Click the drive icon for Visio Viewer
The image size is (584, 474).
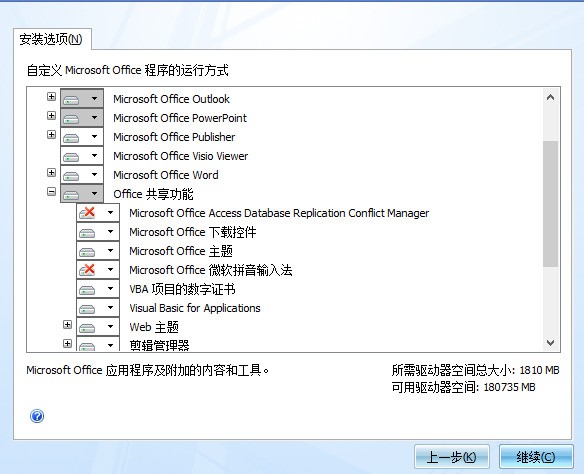coord(71,157)
